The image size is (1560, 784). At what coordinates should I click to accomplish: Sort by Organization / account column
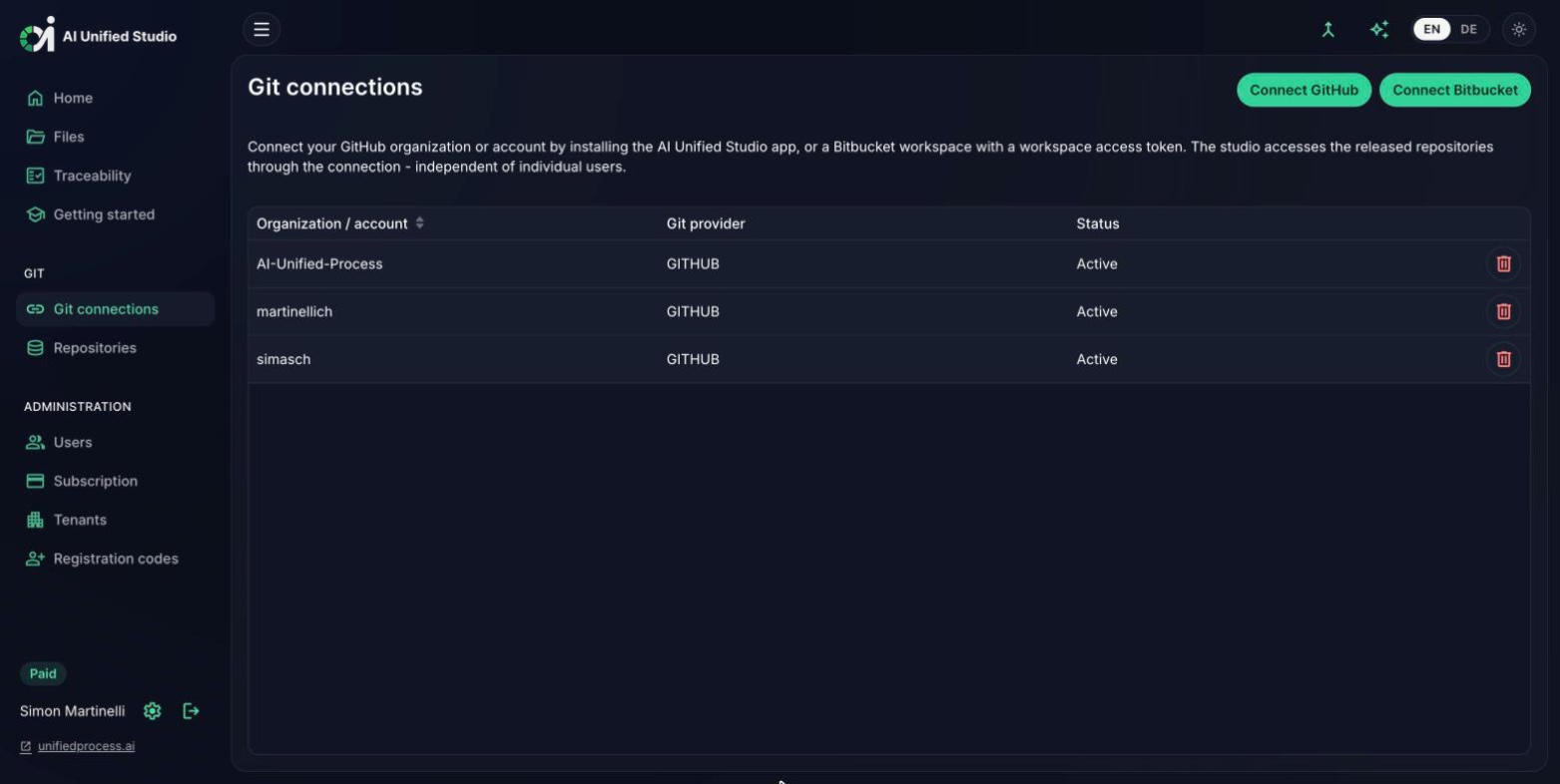tap(340, 223)
